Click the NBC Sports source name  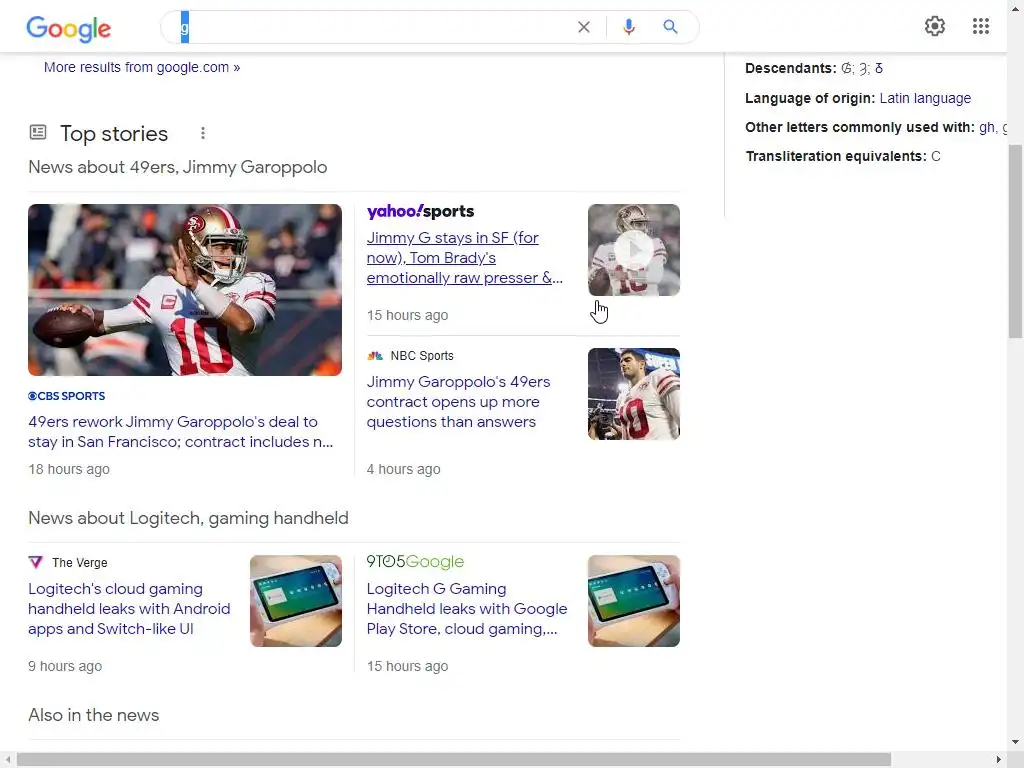point(422,356)
